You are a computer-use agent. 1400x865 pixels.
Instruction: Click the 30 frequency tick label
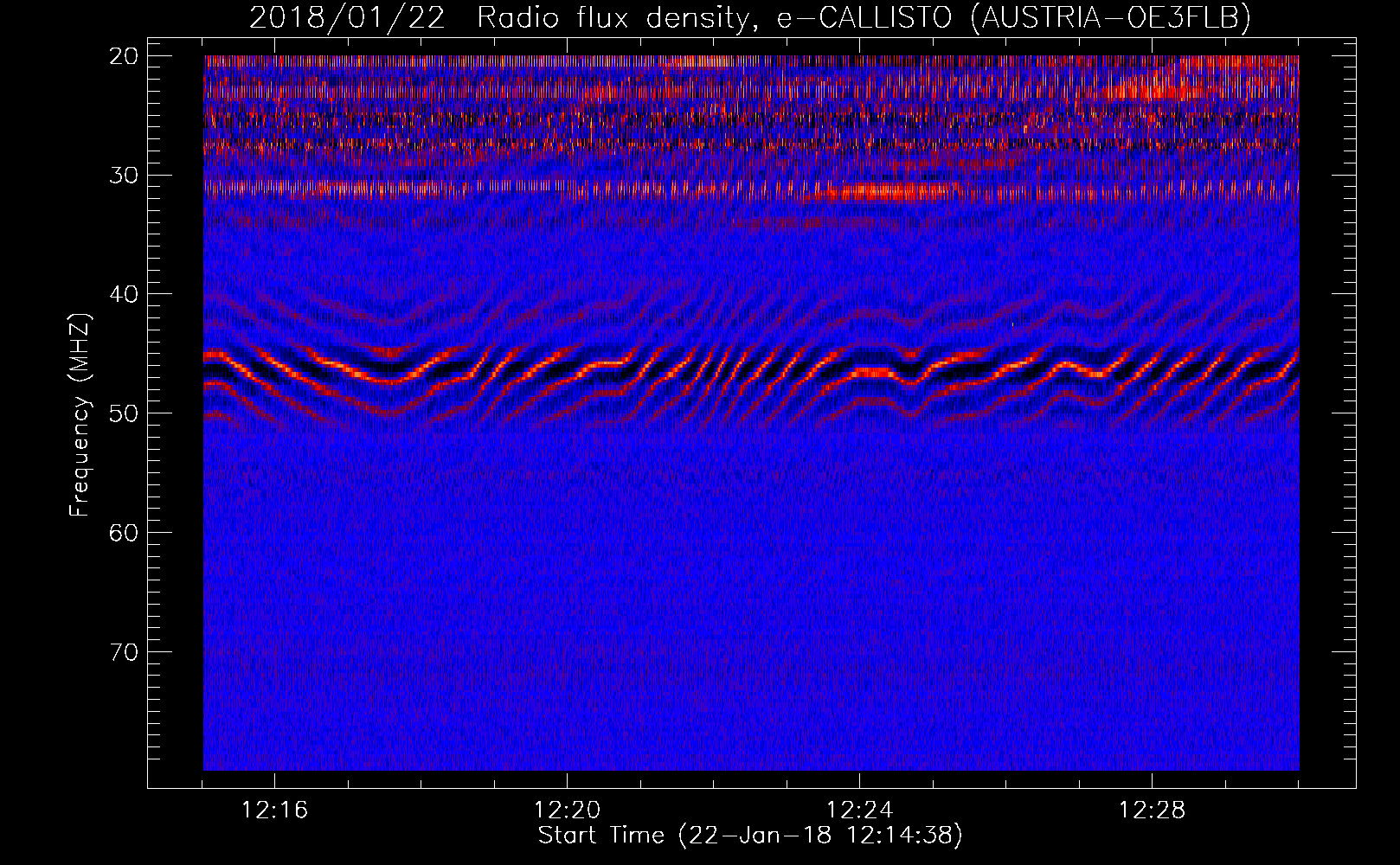click(125, 176)
